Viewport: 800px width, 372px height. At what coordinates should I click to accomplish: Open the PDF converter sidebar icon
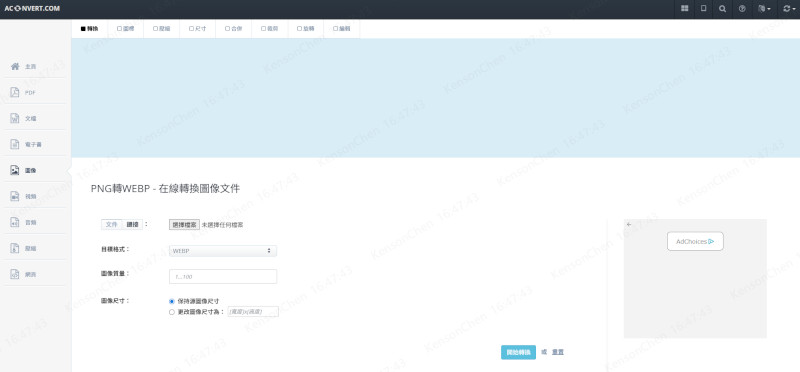click(x=15, y=93)
